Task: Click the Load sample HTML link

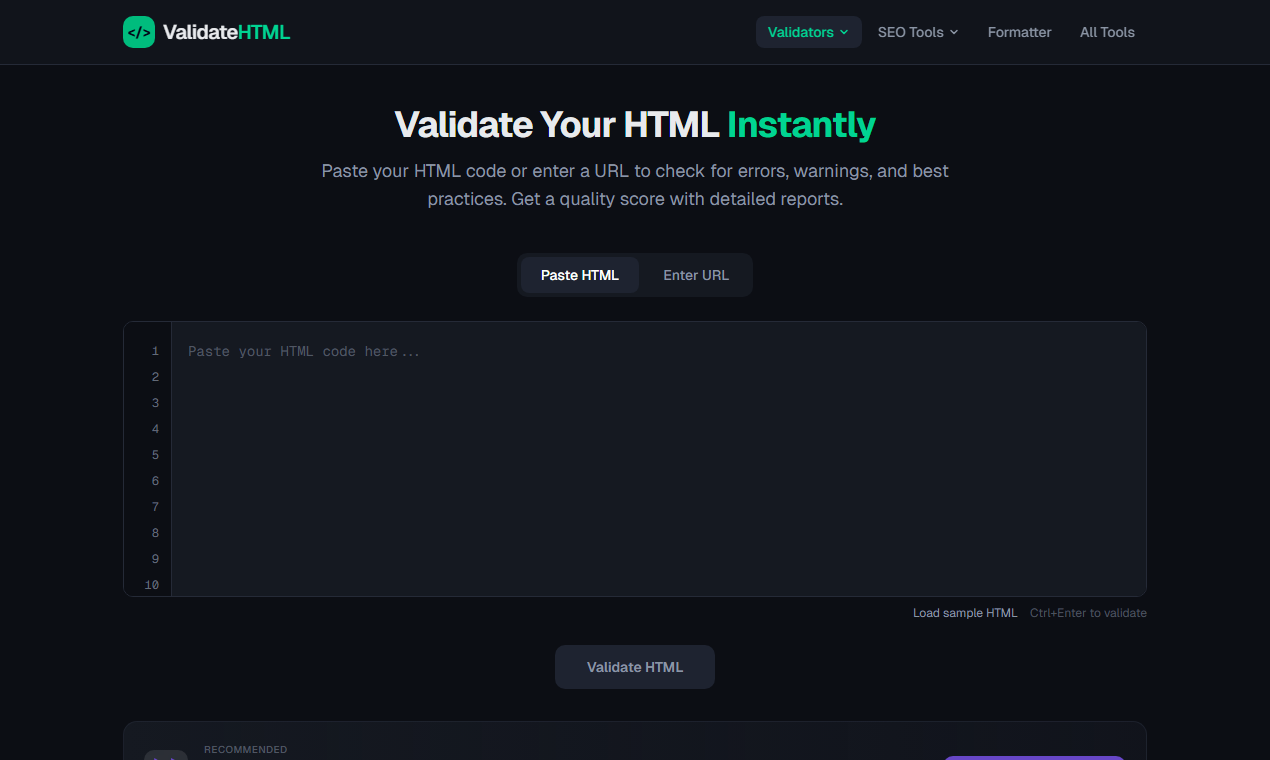Action: point(965,613)
